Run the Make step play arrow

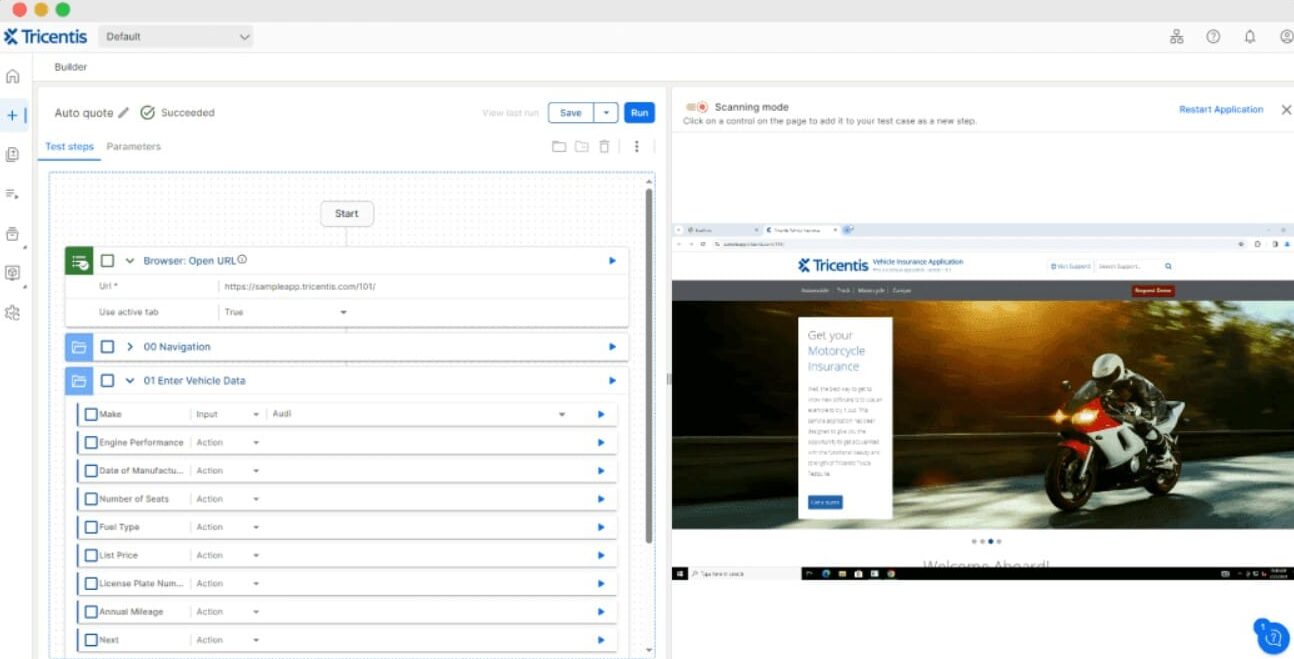tap(601, 414)
